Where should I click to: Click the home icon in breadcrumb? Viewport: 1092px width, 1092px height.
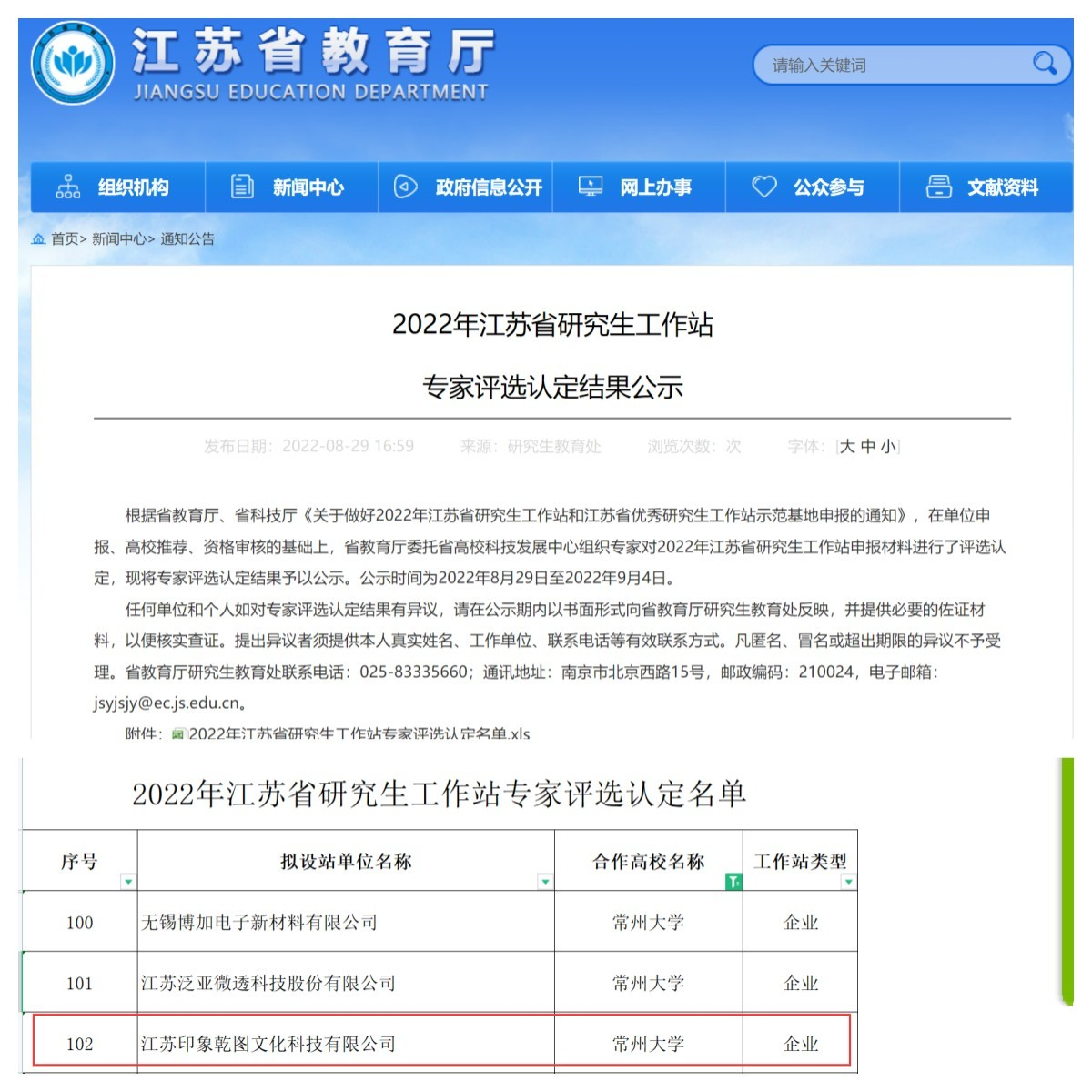click(x=38, y=239)
